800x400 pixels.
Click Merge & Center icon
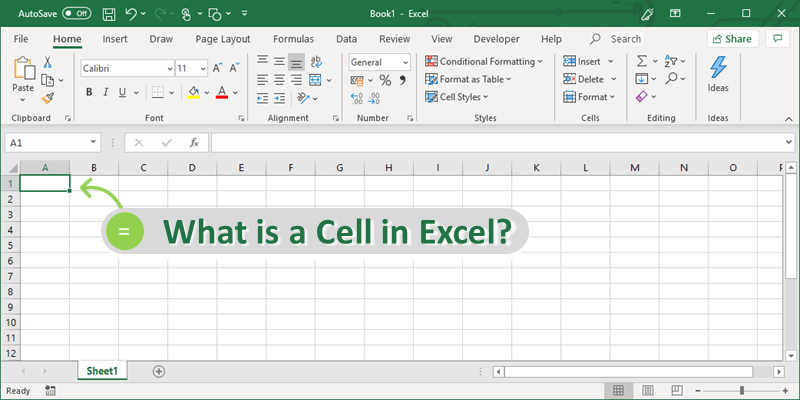(315, 80)
